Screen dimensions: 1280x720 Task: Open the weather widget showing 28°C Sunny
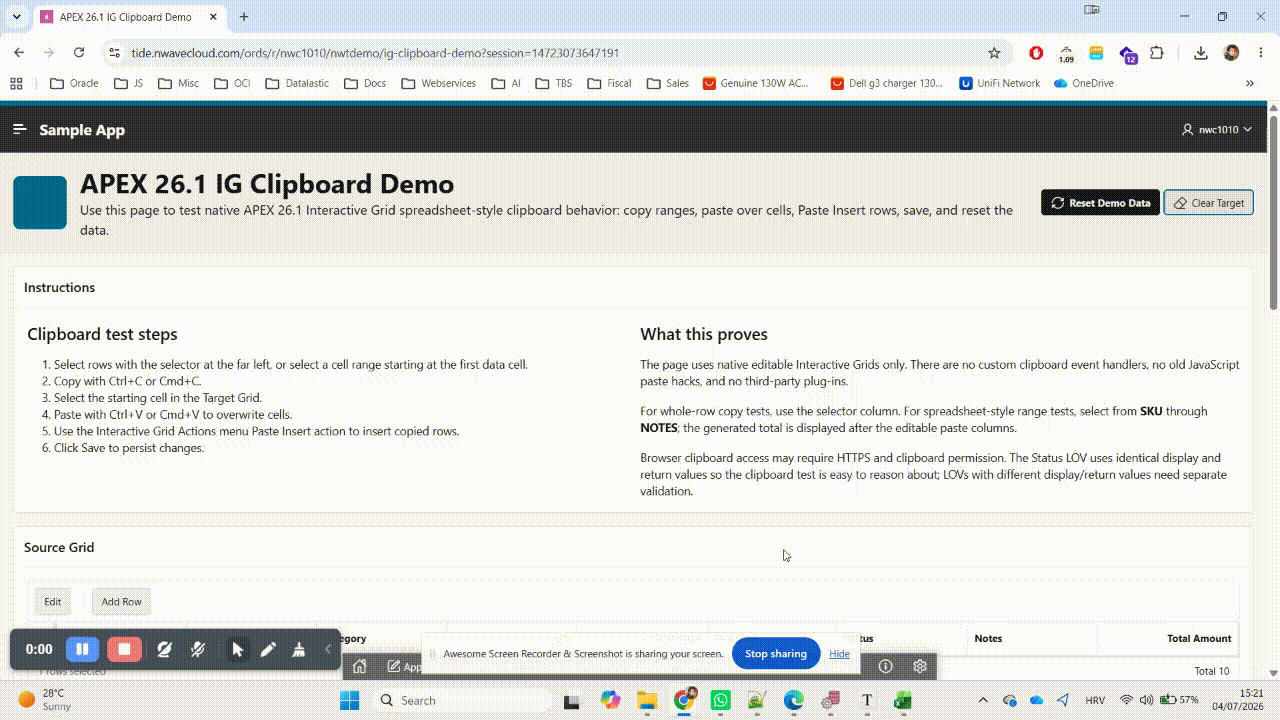click(46, 699)
